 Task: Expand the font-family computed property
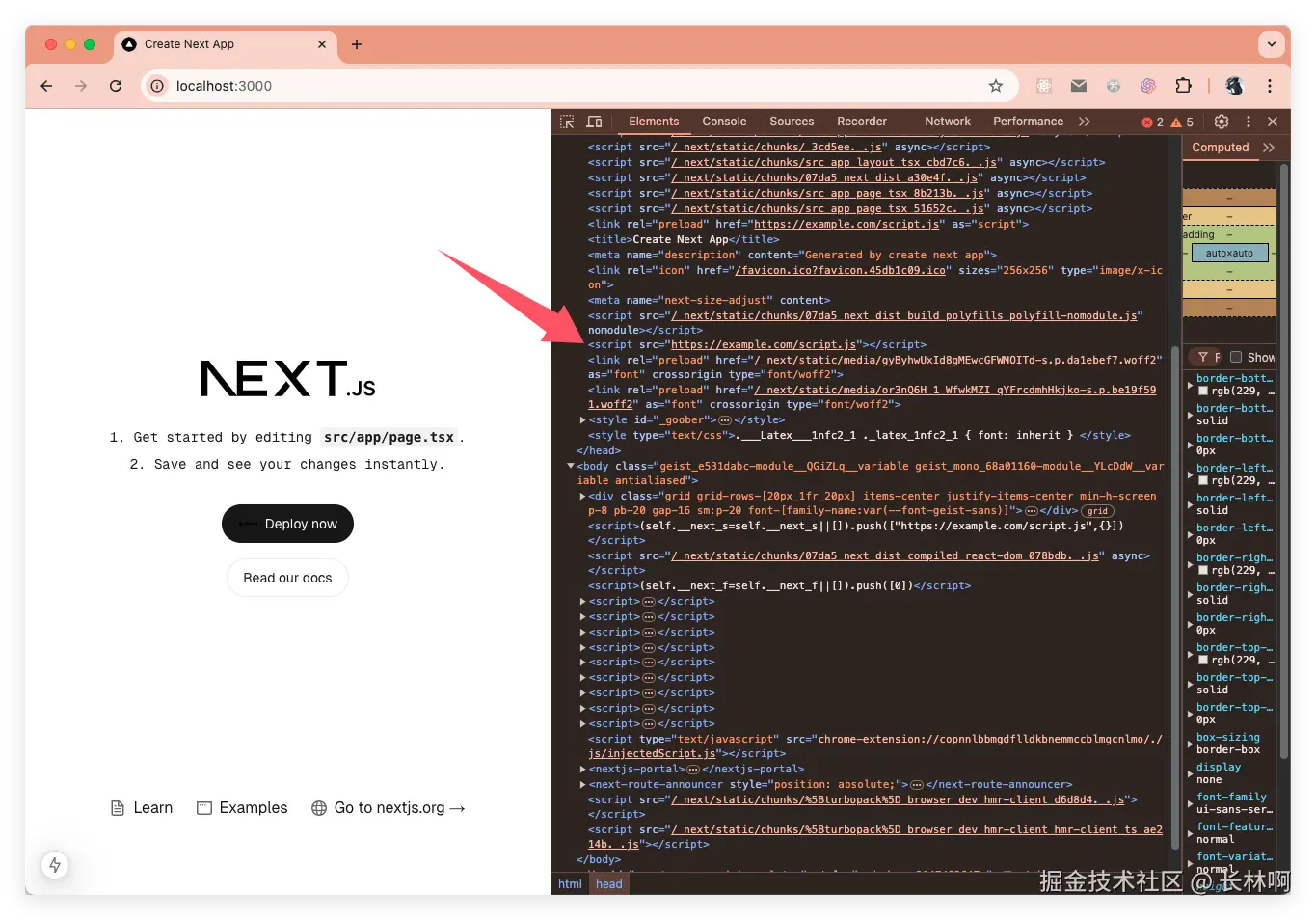1190,803
